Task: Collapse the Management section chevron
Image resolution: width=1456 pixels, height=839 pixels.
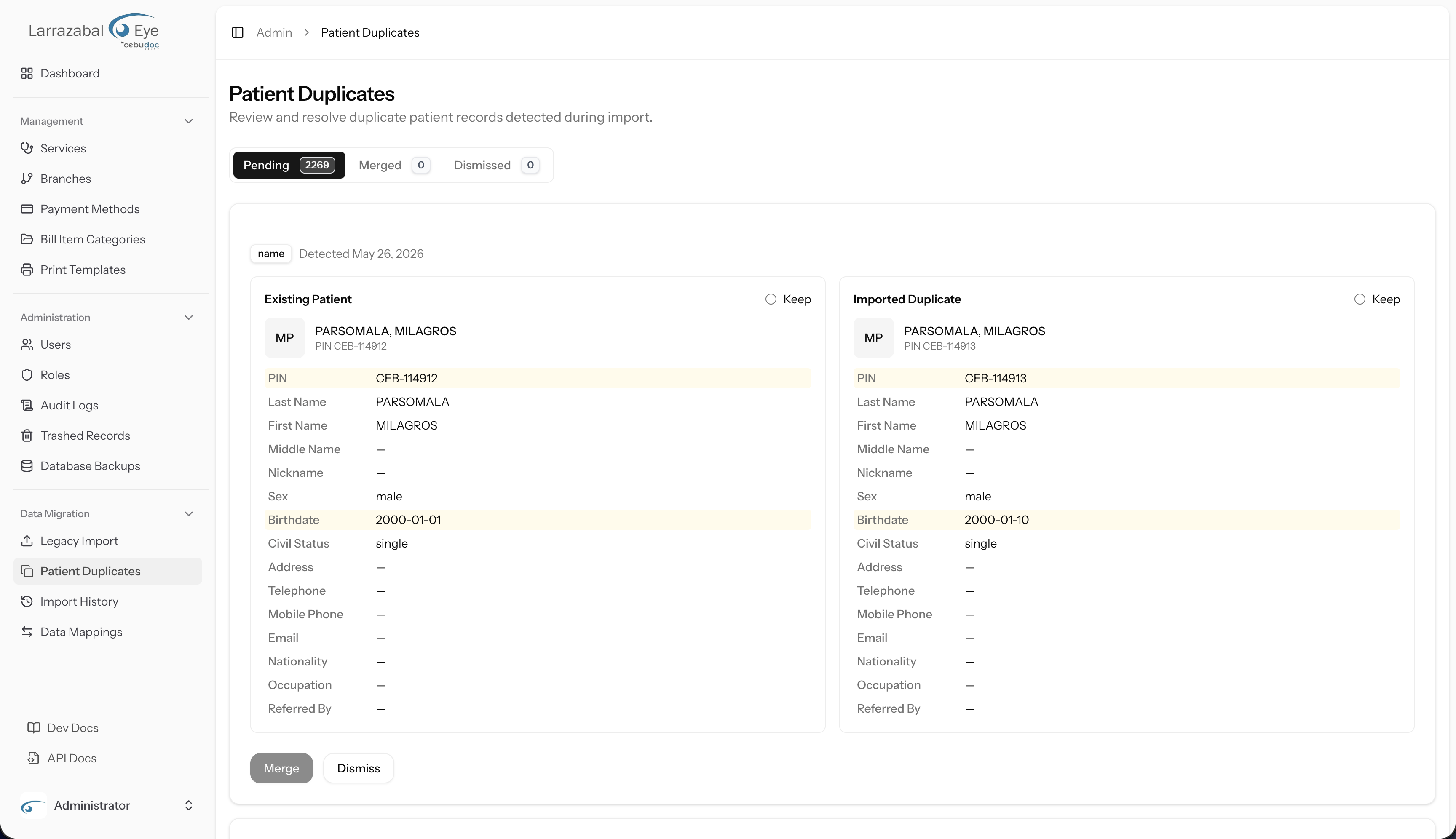Action: tap(188, 121)
